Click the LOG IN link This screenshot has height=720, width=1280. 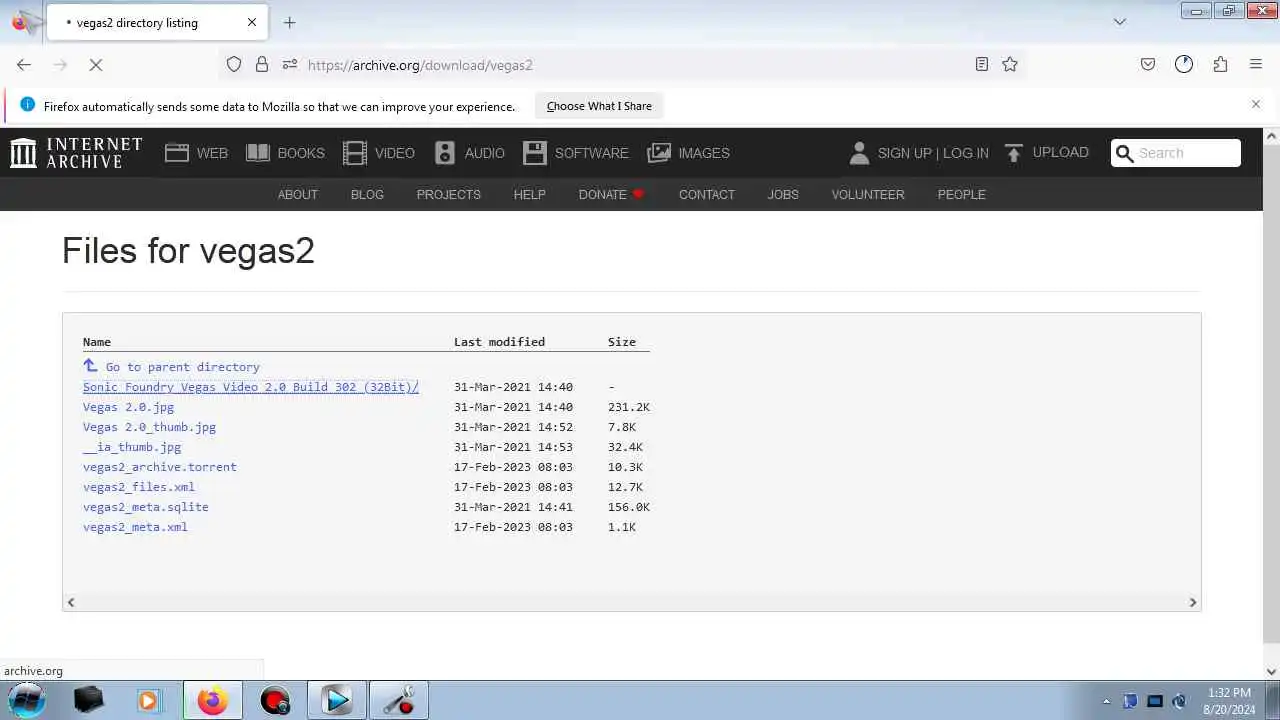966,153
